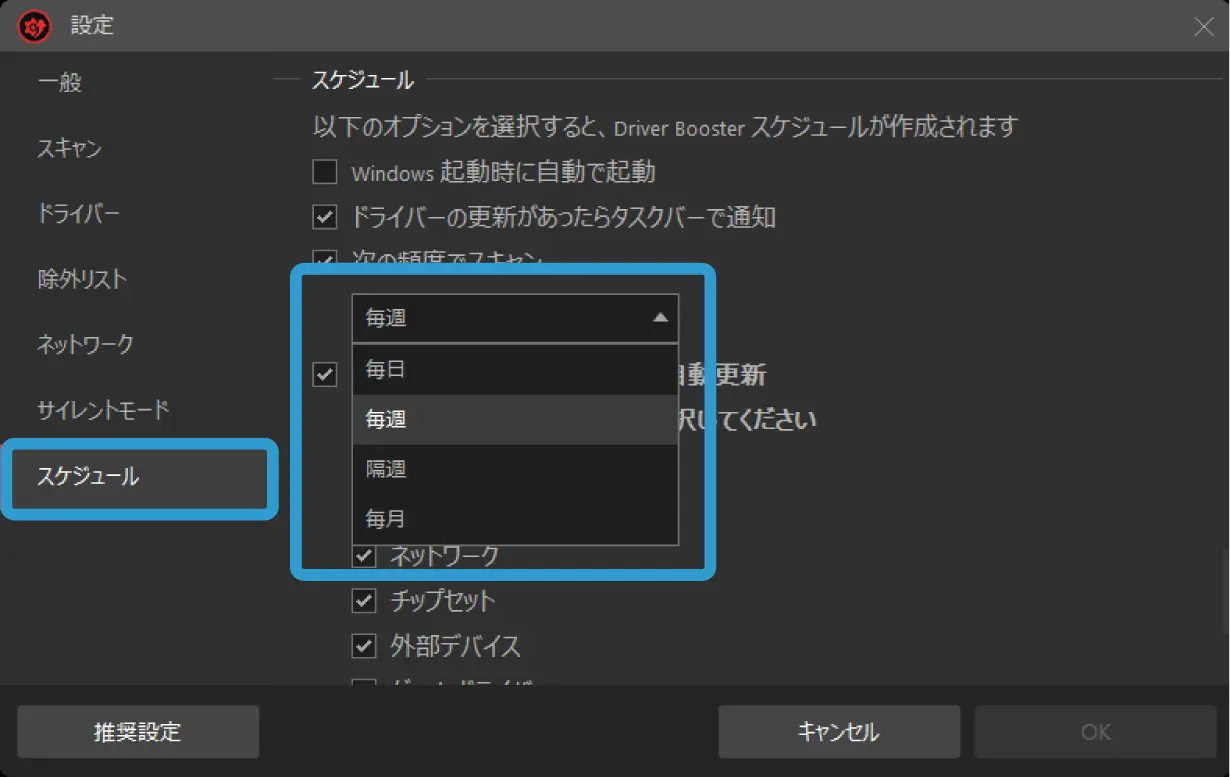Close the settings window
This screenshot has height=777, width=1230.
(x=1203, y=27)
